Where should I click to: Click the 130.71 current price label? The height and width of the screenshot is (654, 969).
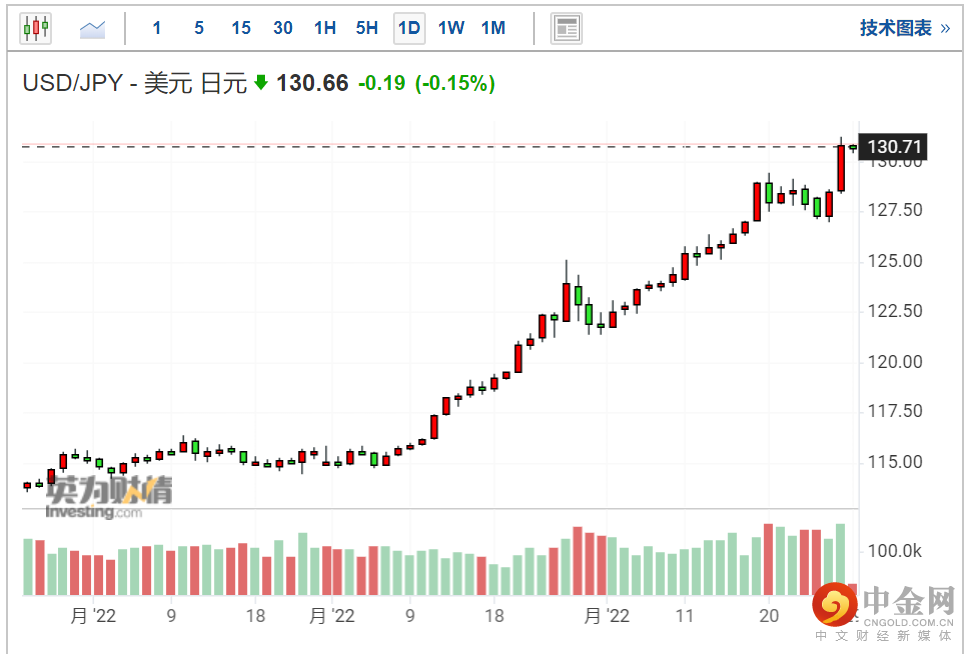893,147
